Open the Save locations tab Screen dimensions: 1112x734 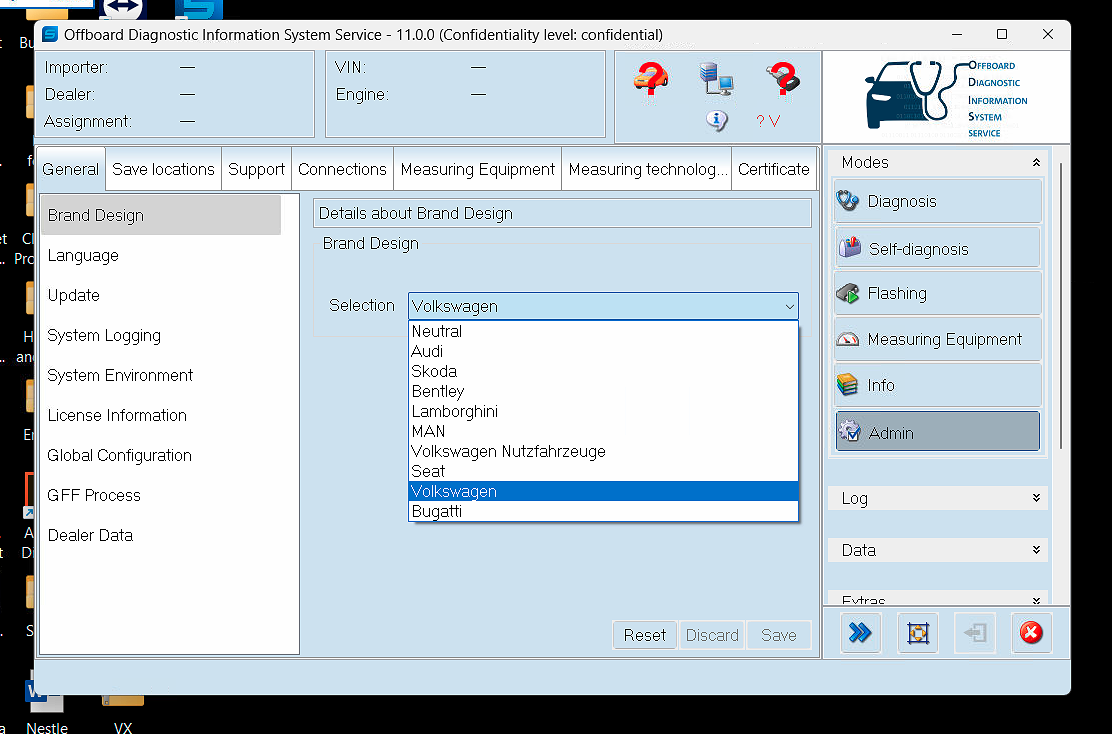click(x=163, y=168)
